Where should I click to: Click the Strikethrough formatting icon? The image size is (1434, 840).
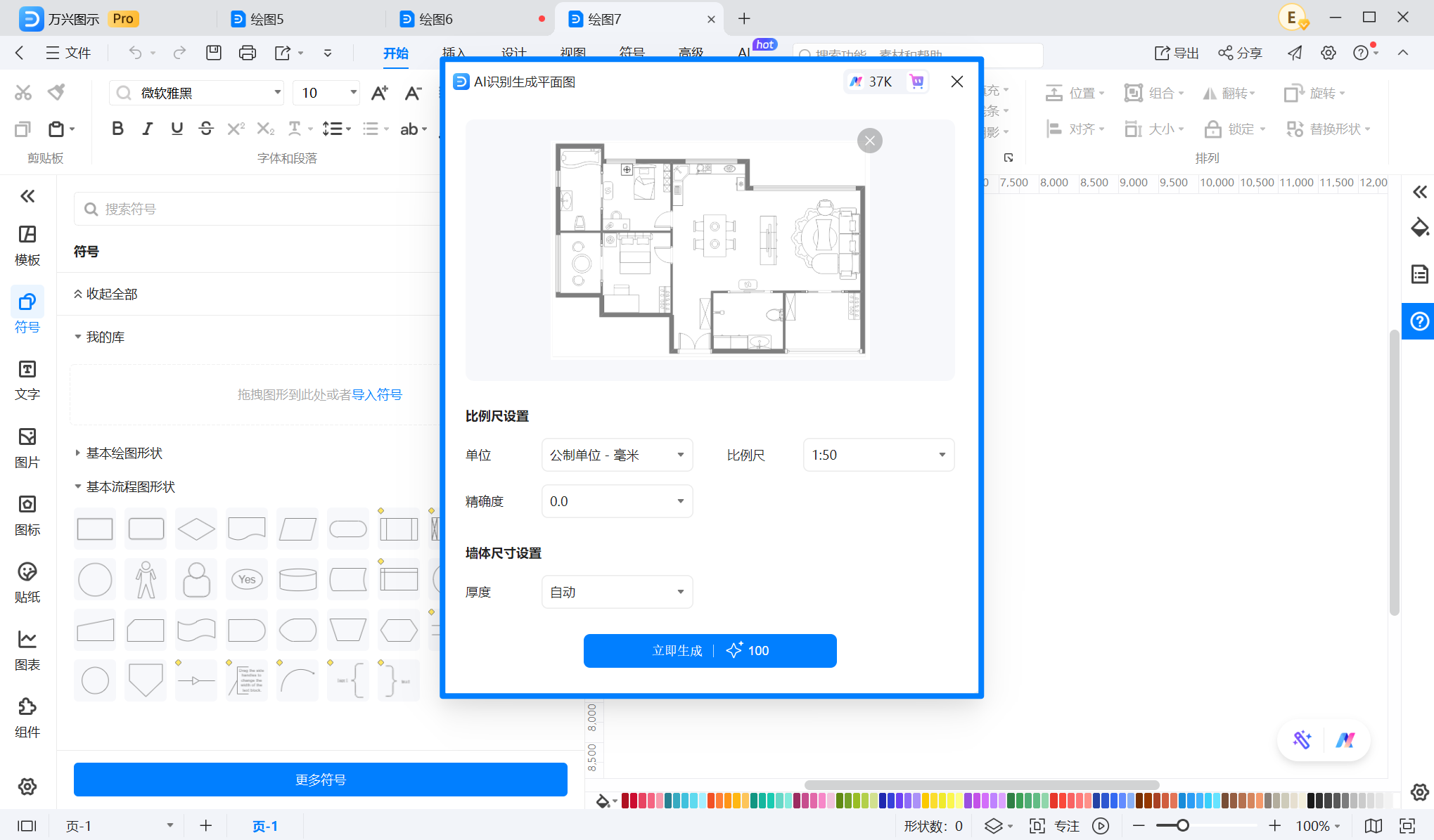(206, 129)
